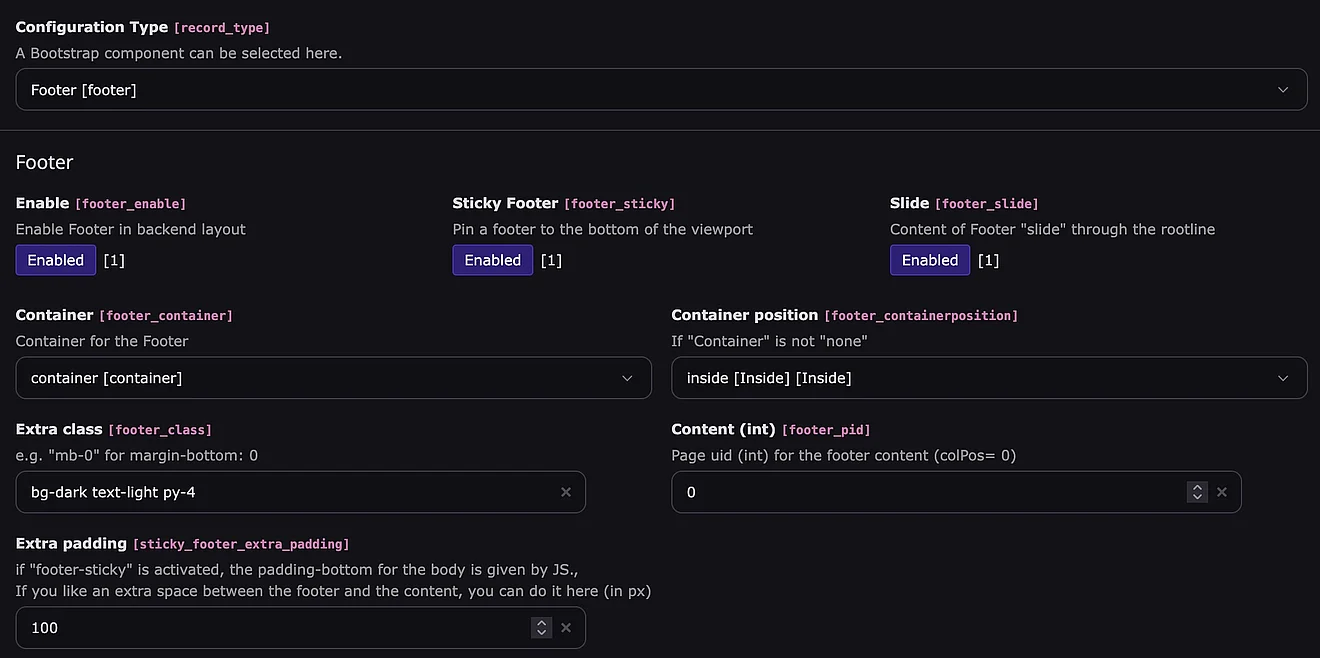
Task: Focus the Content (int) number input
Action: (x=925, y=492)
